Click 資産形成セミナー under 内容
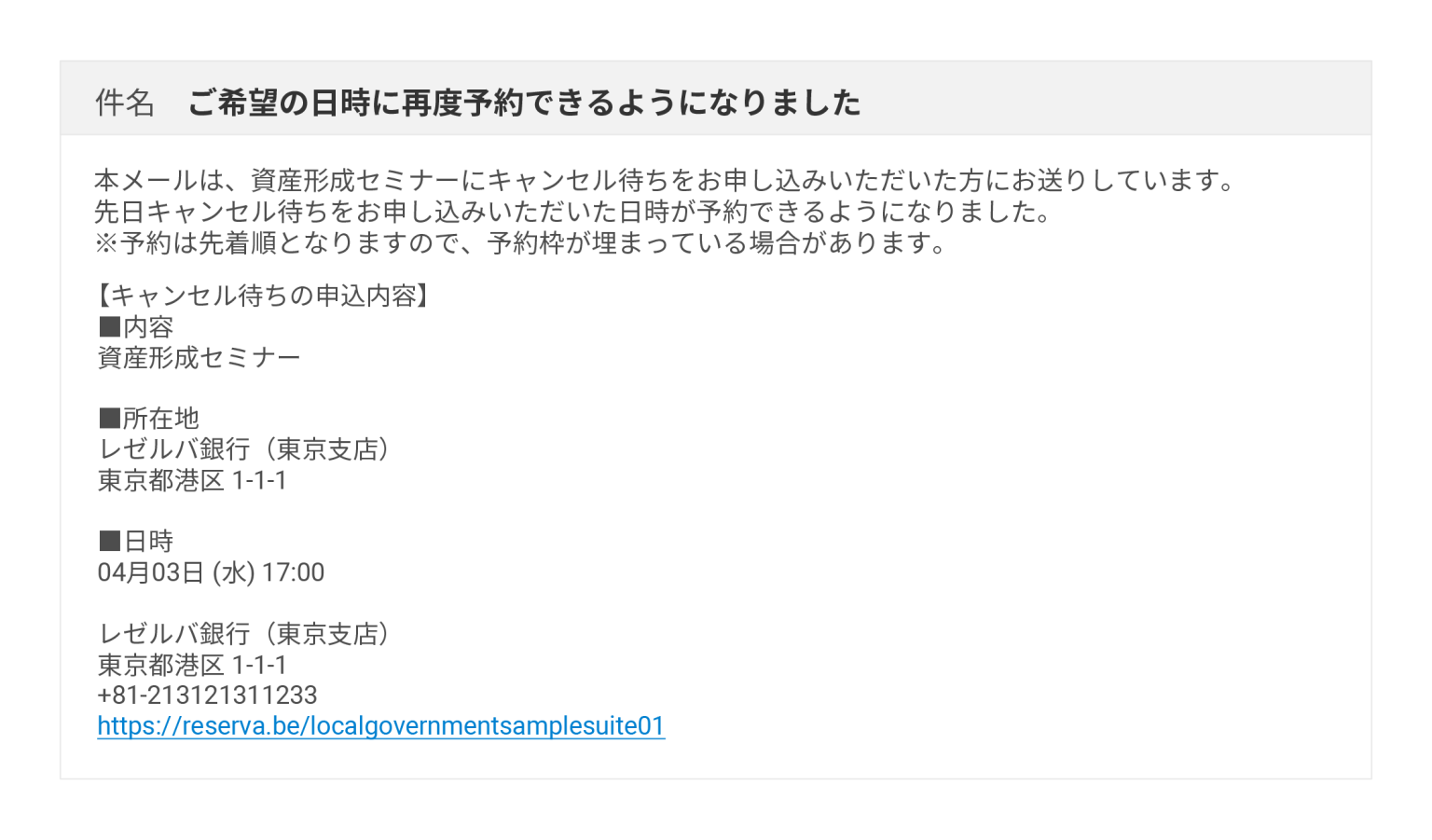Image resolution: width=1432 pixels, height=840 pixels. tap(200, 358)
